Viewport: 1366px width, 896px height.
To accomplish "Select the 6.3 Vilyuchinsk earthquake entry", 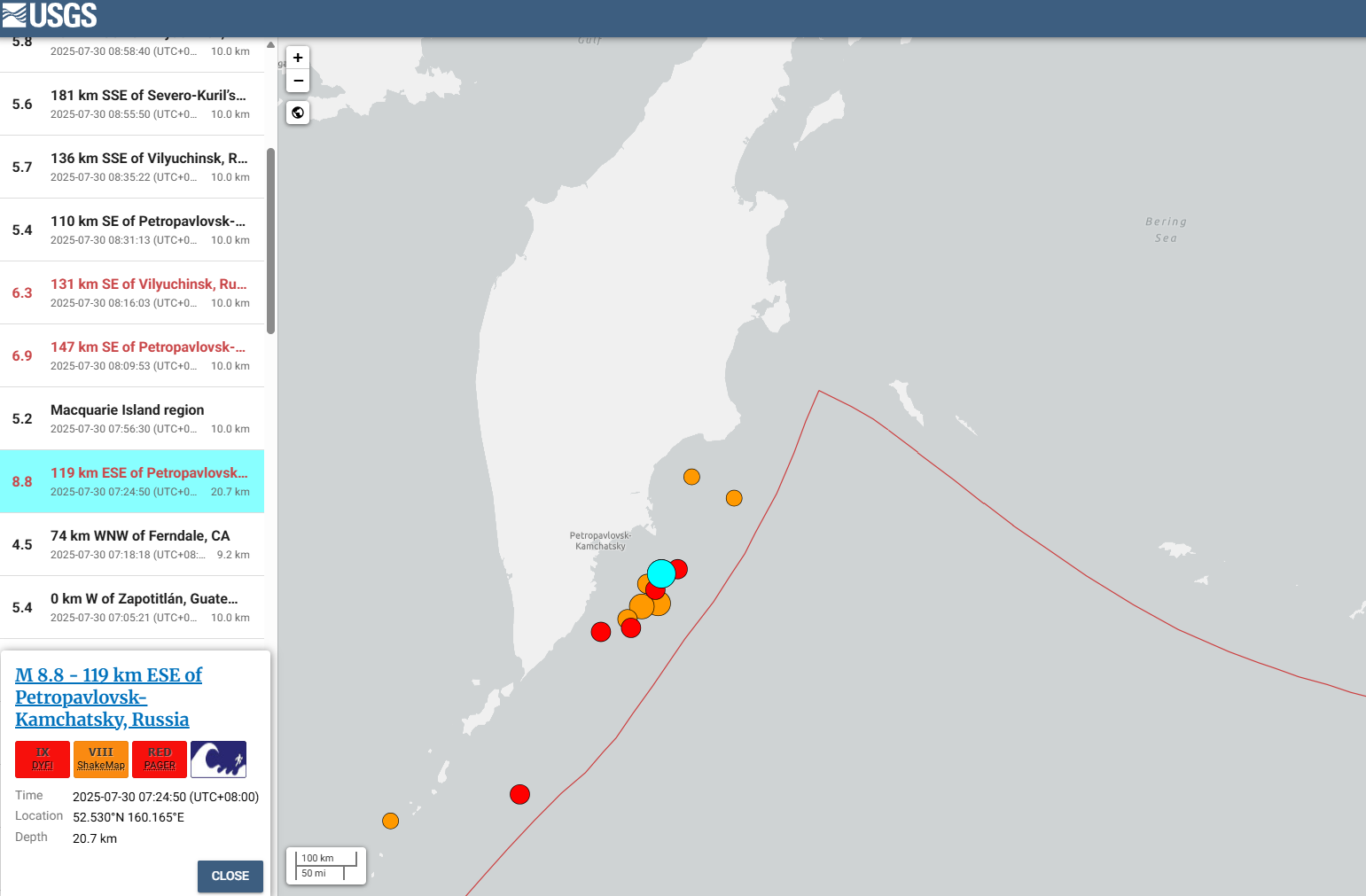I will point(132,292).
